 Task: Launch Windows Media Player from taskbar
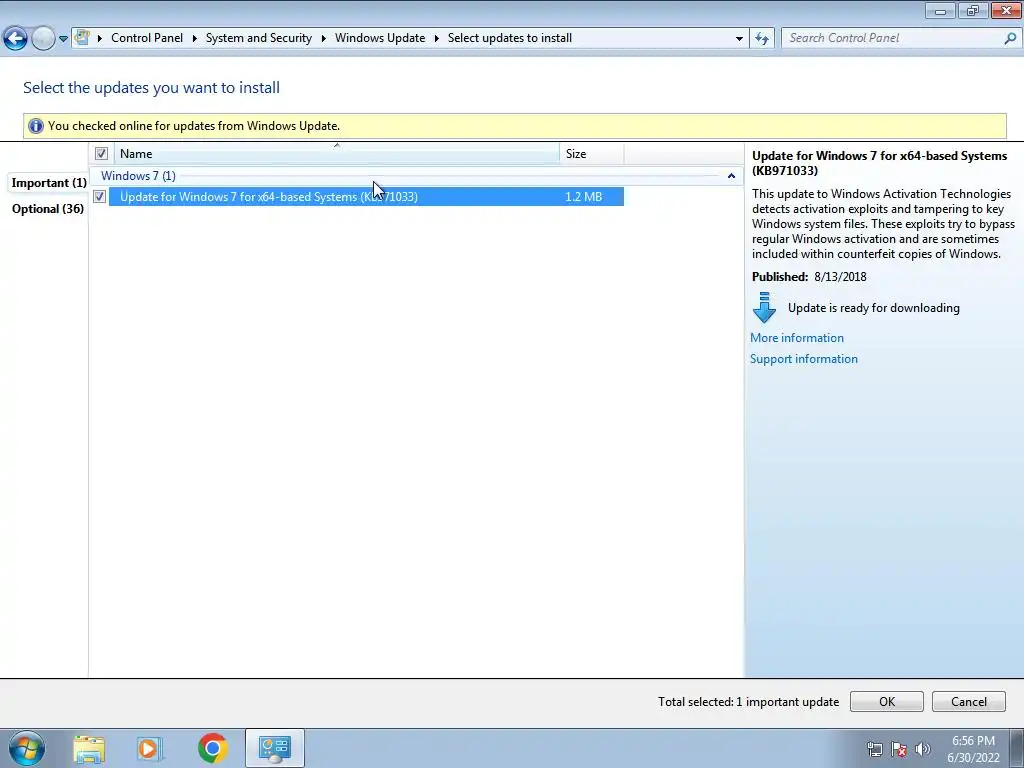click(149, 748)
